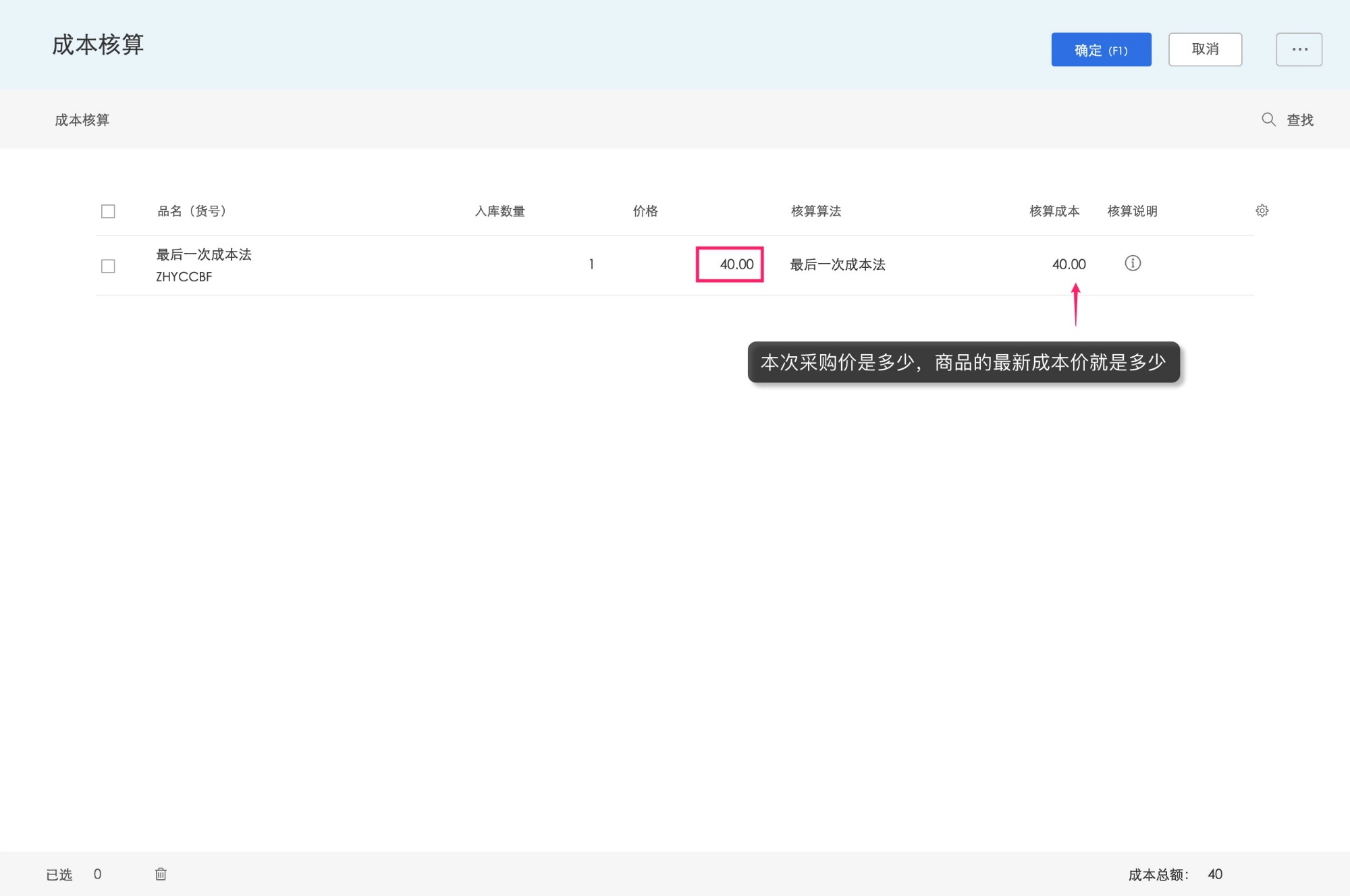
Task: Click the 入库数量 column header
Action: [x=500, y=211]
